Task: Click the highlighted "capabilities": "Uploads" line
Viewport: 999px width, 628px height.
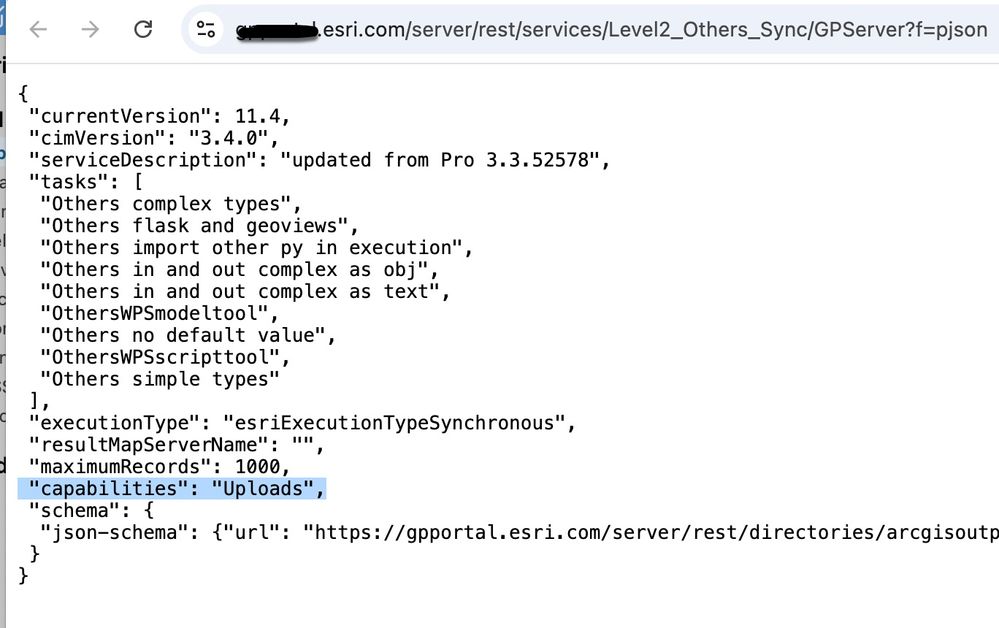Action: point(176,489)
